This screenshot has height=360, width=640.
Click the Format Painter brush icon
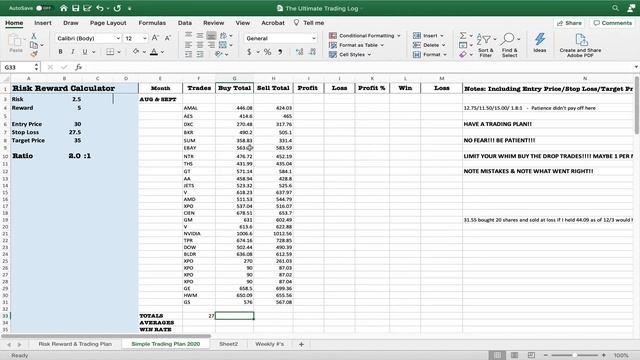[34, 53]
